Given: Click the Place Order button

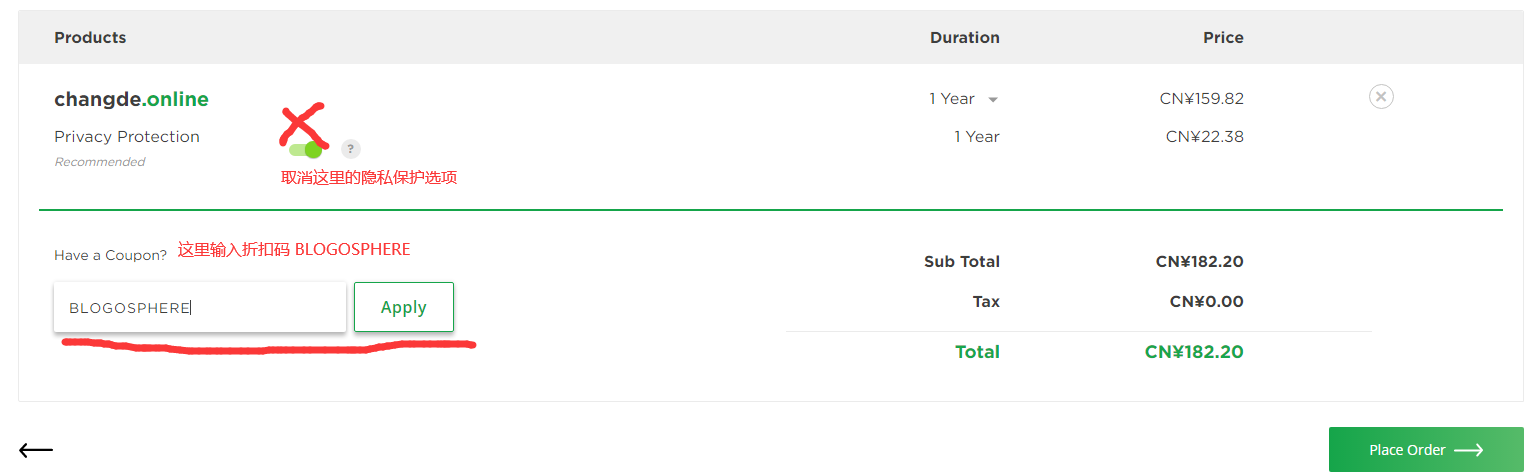Looking at the screenshot, I should 1425,450.
